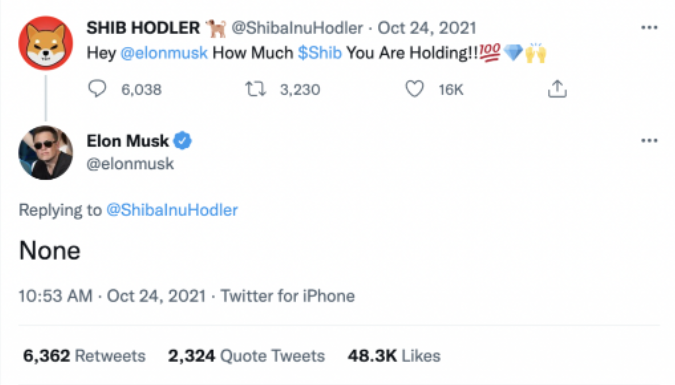Screen dimensions: 675x385
Task: Open the more options dots on Elon Musk's tweet
Action: click(649, 140)
